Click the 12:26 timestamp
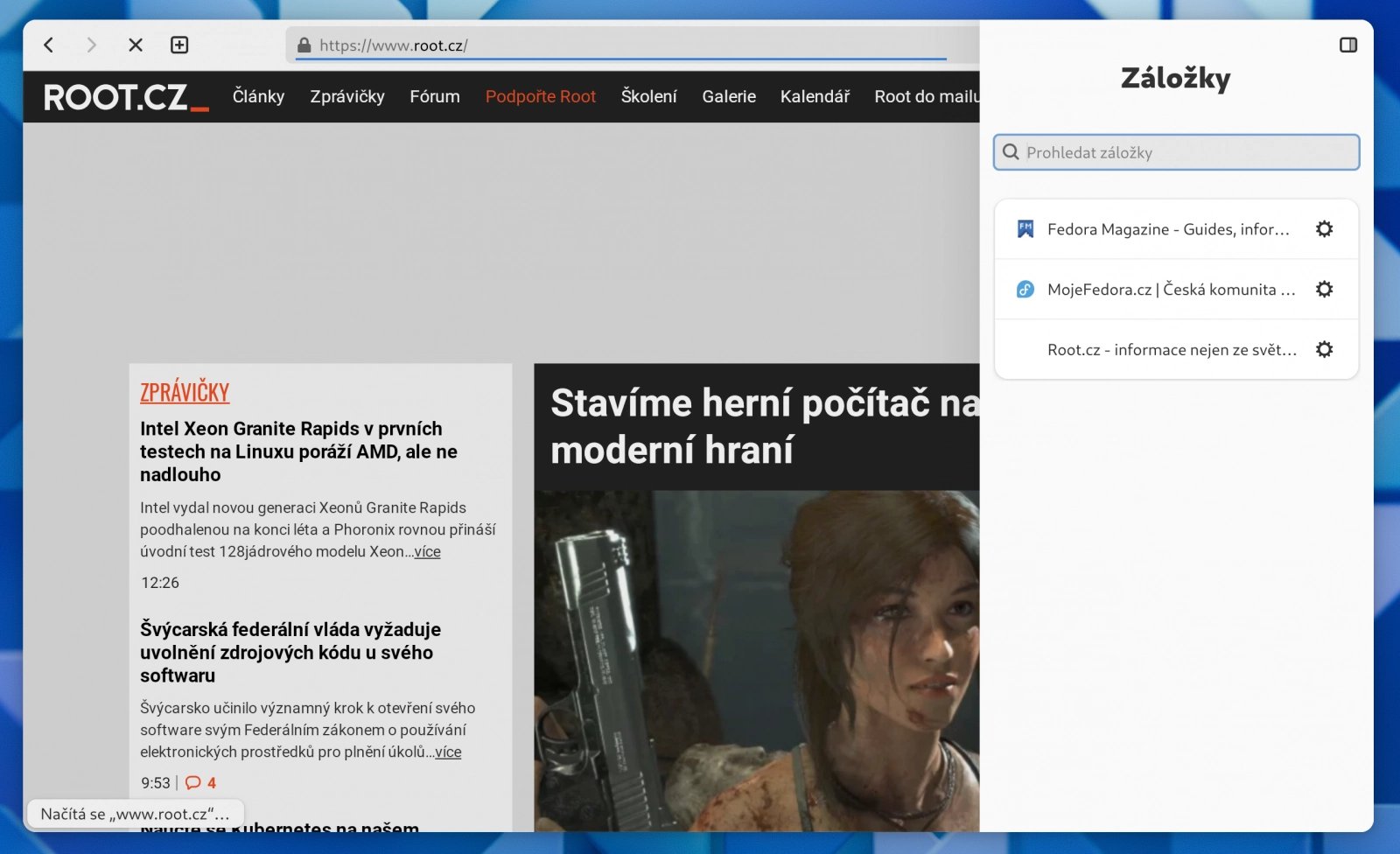 point(160,583)
